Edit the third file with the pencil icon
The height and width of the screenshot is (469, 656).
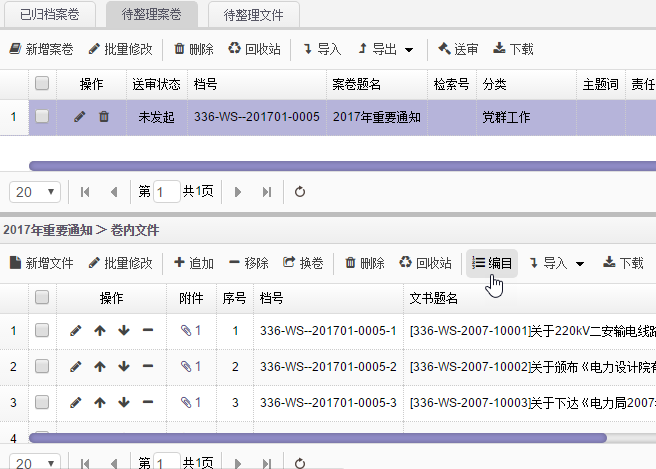[76, 403]
